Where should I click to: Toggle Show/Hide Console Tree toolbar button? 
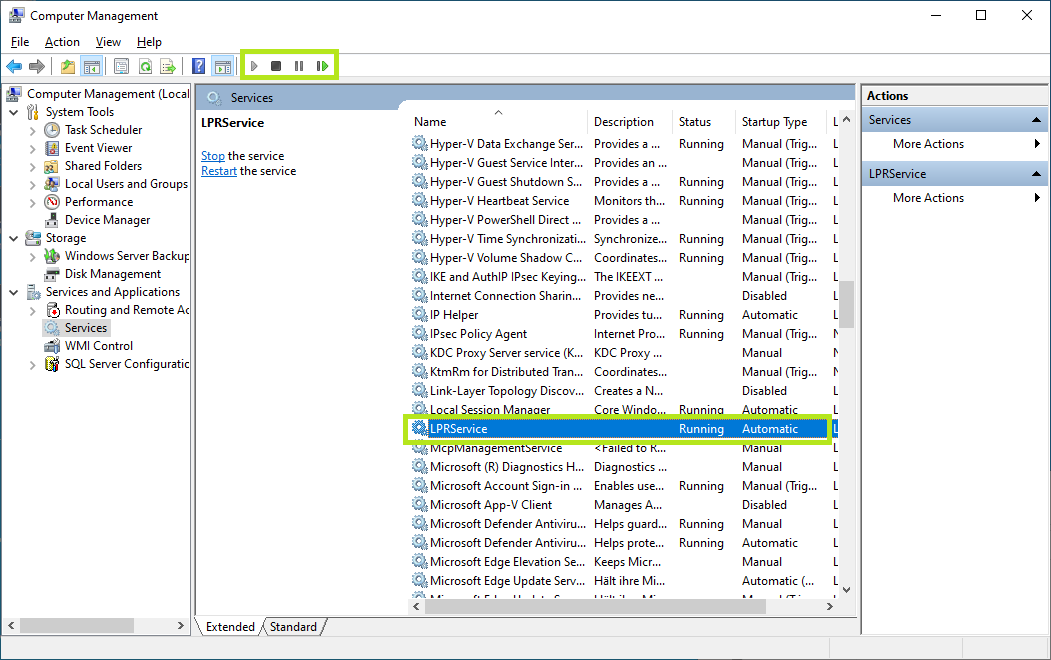point(91,66)
